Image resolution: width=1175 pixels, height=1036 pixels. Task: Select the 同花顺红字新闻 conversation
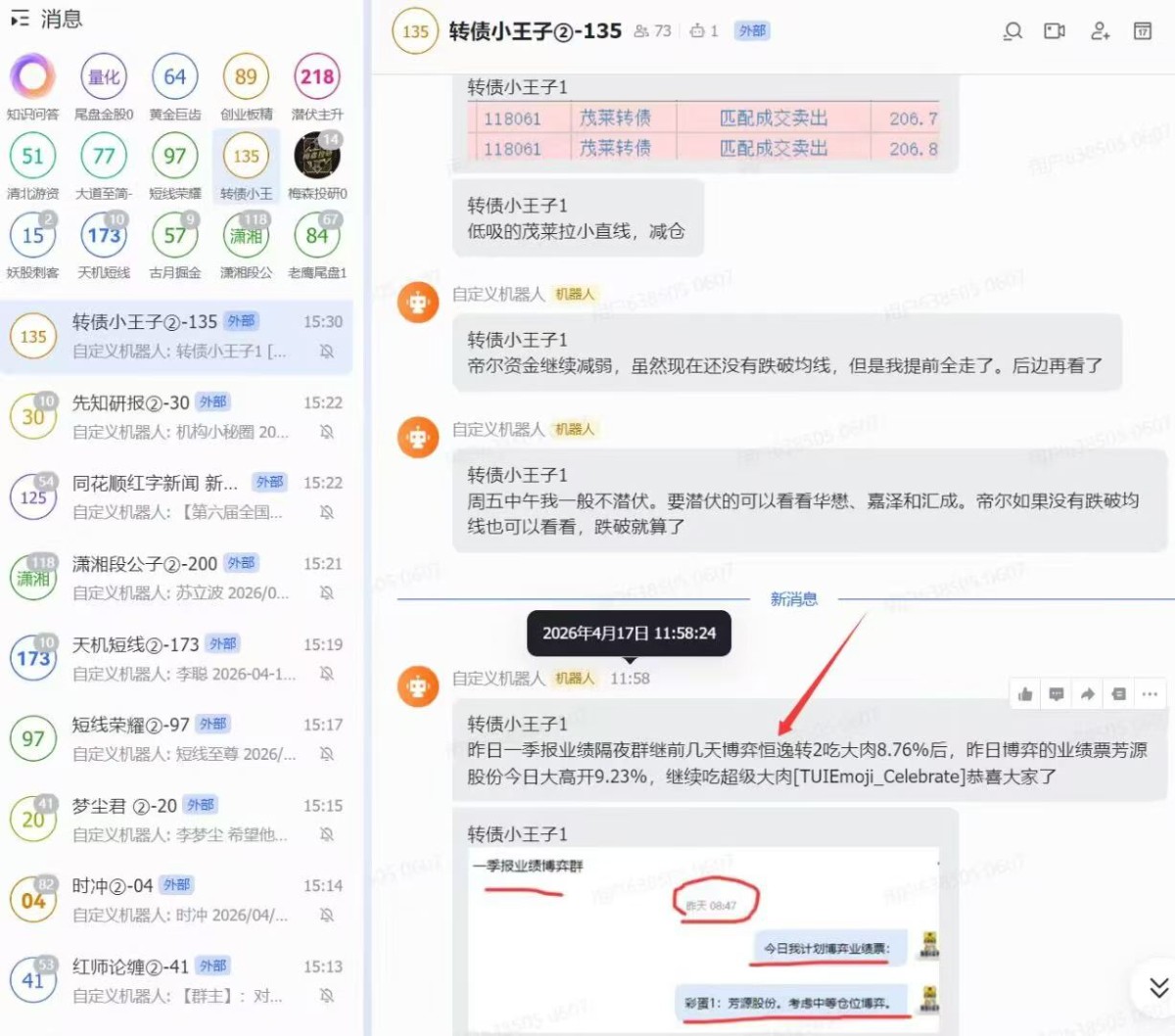click(176, 496)
